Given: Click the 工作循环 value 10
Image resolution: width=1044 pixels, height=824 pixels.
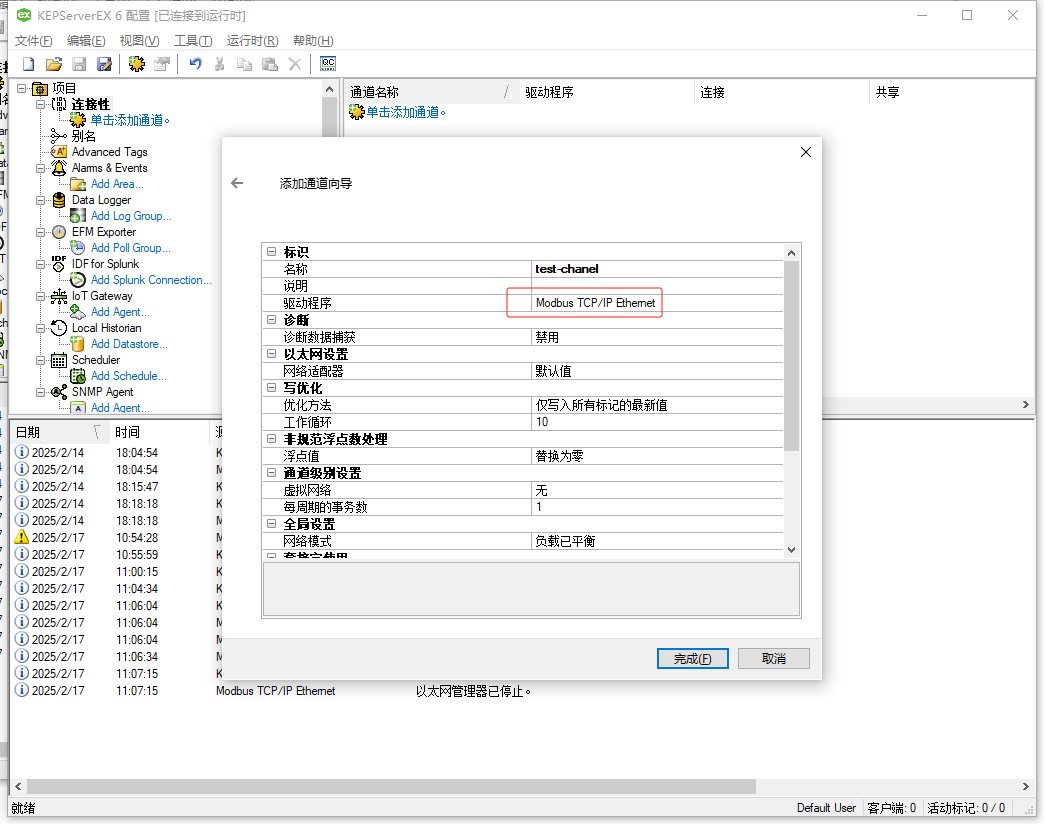Looking at the screenshot, I should pyautogui.click(x=657, y=422).
